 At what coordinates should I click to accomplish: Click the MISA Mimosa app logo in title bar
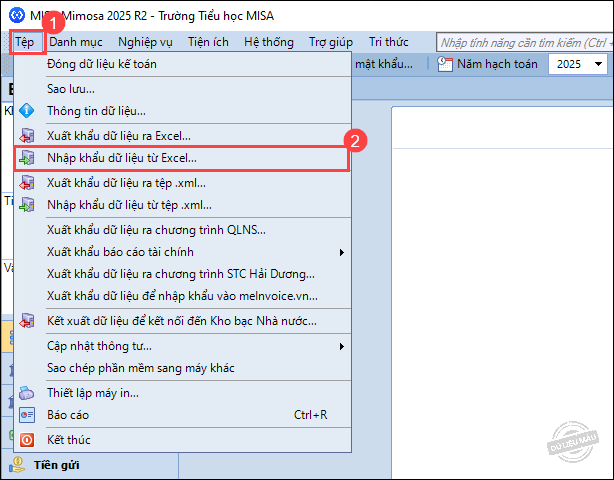click(x=17, y=16)
